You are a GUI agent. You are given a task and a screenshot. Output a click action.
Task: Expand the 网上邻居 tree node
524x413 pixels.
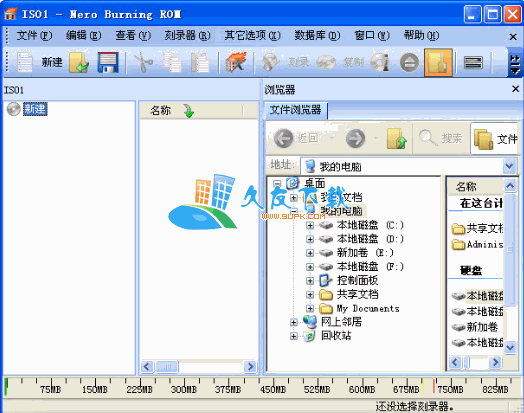[x=294, y=322]
